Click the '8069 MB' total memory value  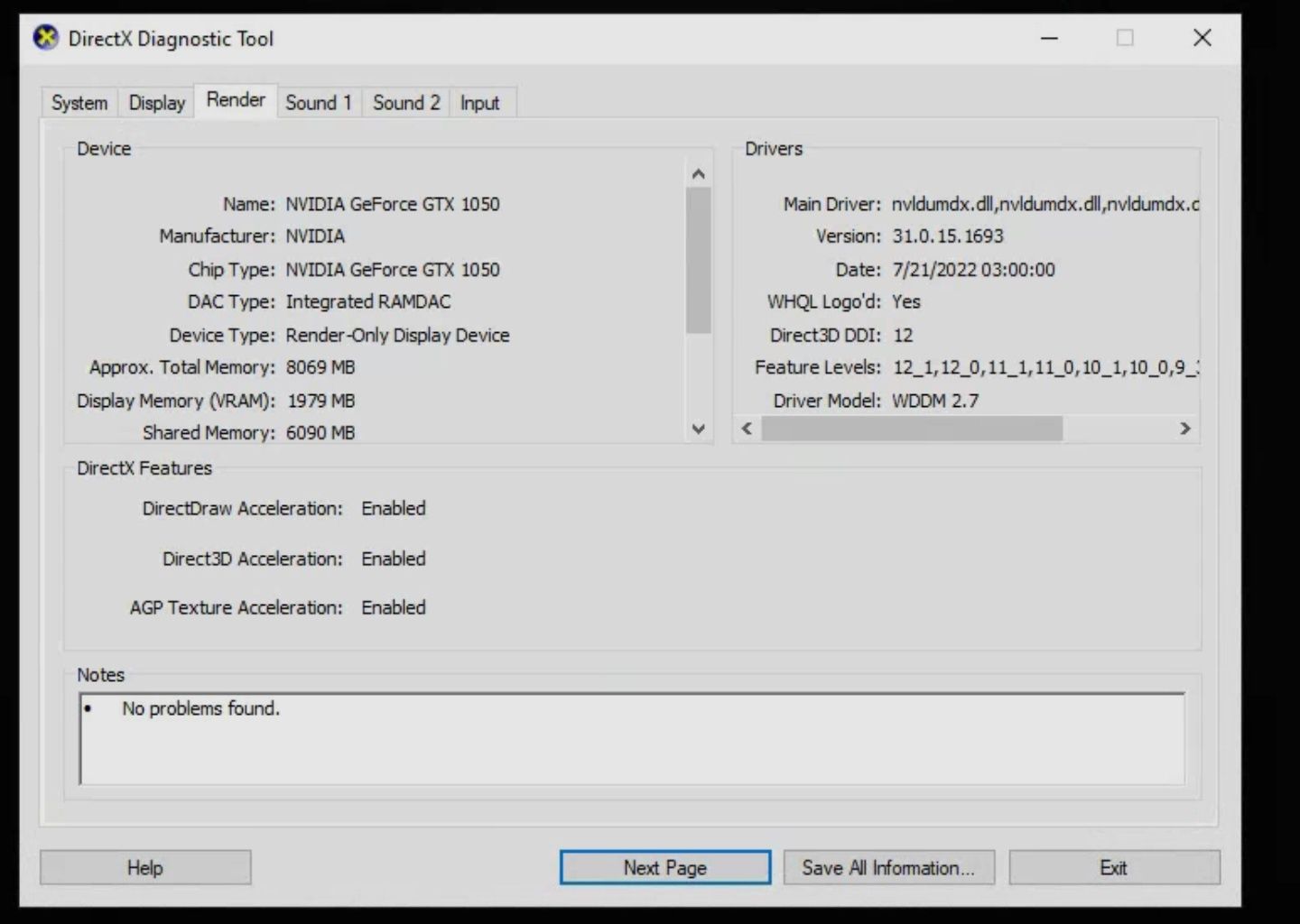point(320,368)
